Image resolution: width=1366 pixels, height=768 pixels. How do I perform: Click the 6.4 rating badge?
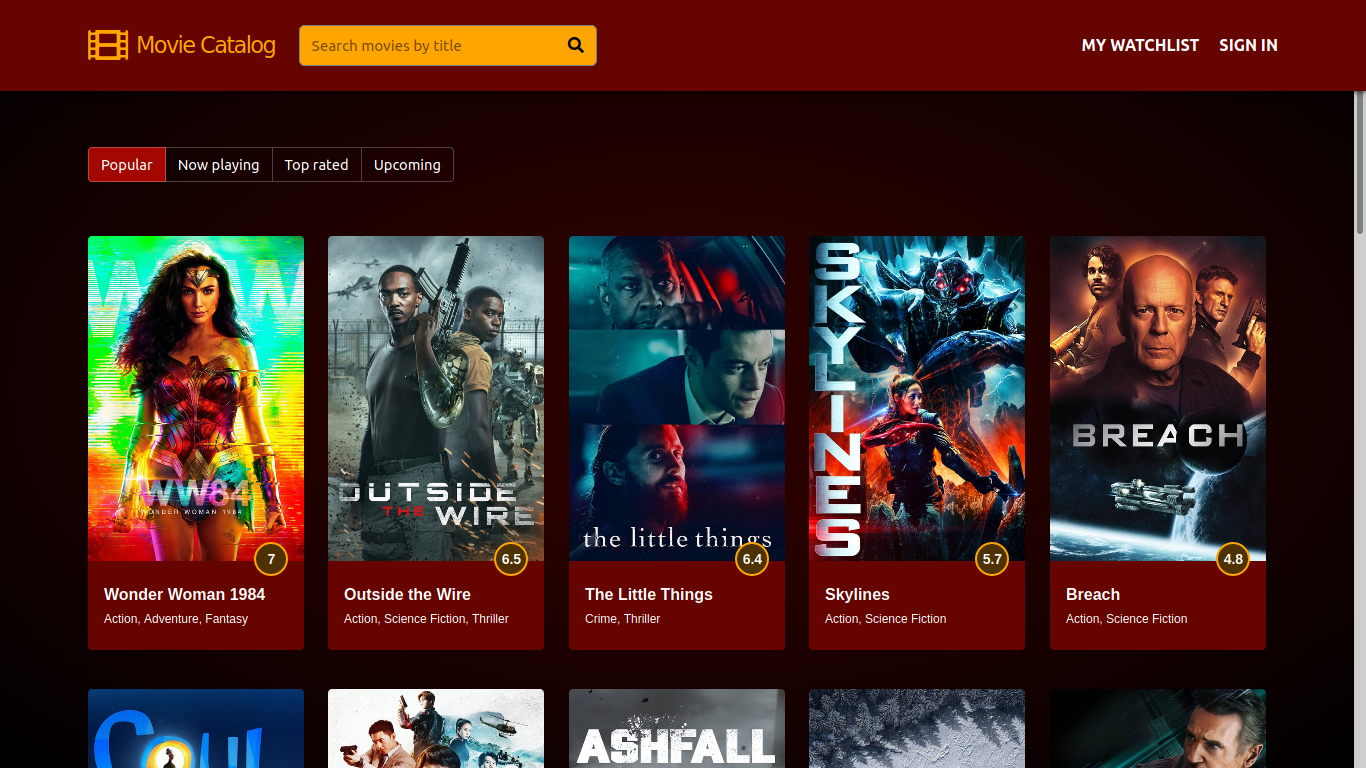coord(752,559)
